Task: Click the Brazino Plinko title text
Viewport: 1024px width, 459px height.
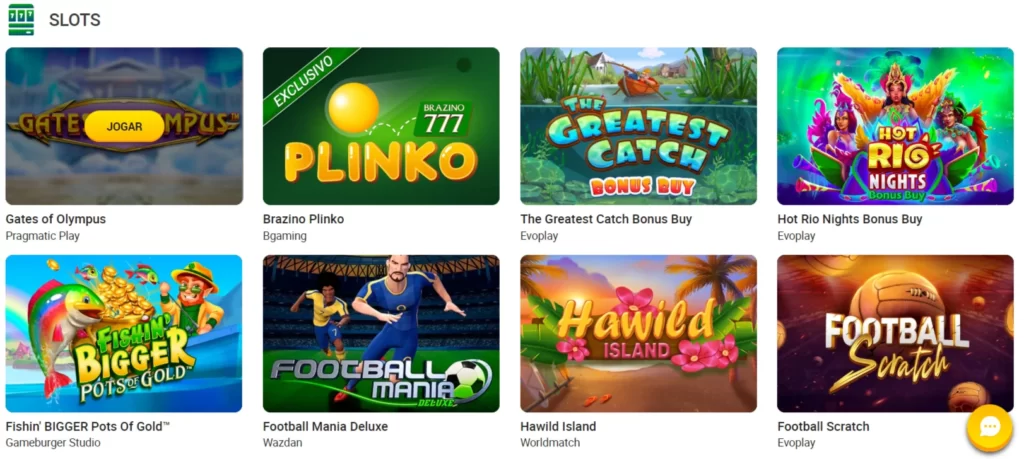Action: point(303,219)
